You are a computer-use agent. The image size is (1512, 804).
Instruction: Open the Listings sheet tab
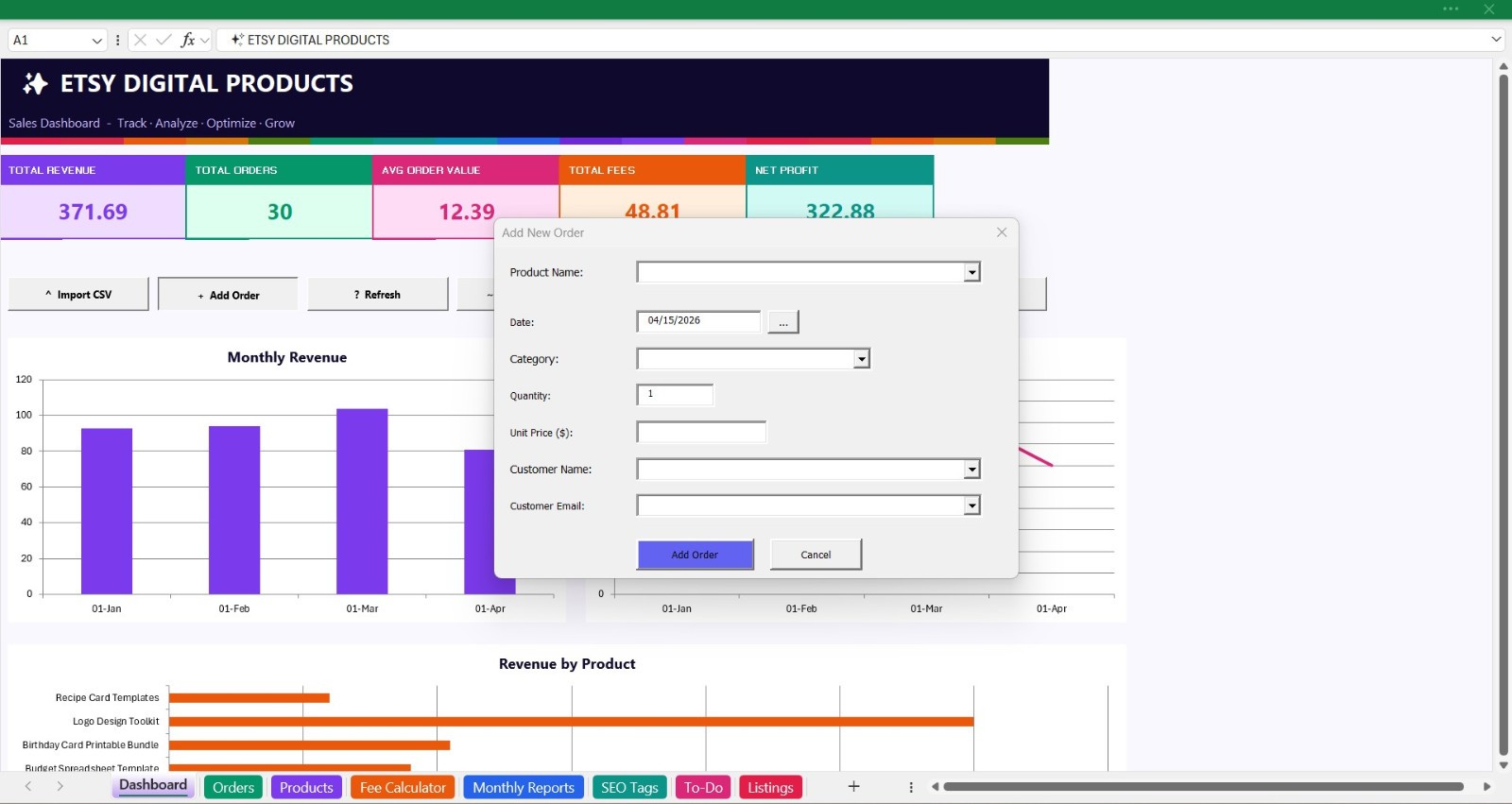tap(770, 787)
